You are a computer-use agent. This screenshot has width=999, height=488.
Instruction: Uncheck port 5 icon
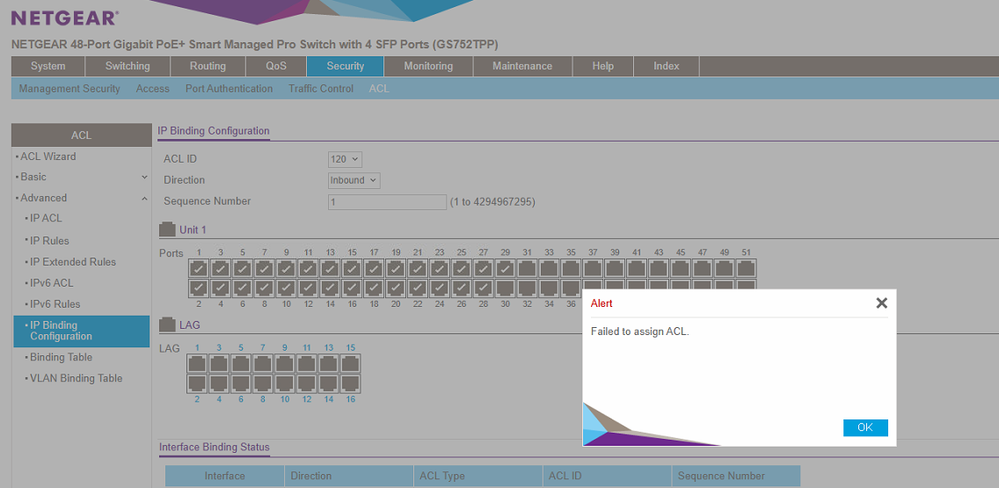pyautogui.click(x=242, y=268)
